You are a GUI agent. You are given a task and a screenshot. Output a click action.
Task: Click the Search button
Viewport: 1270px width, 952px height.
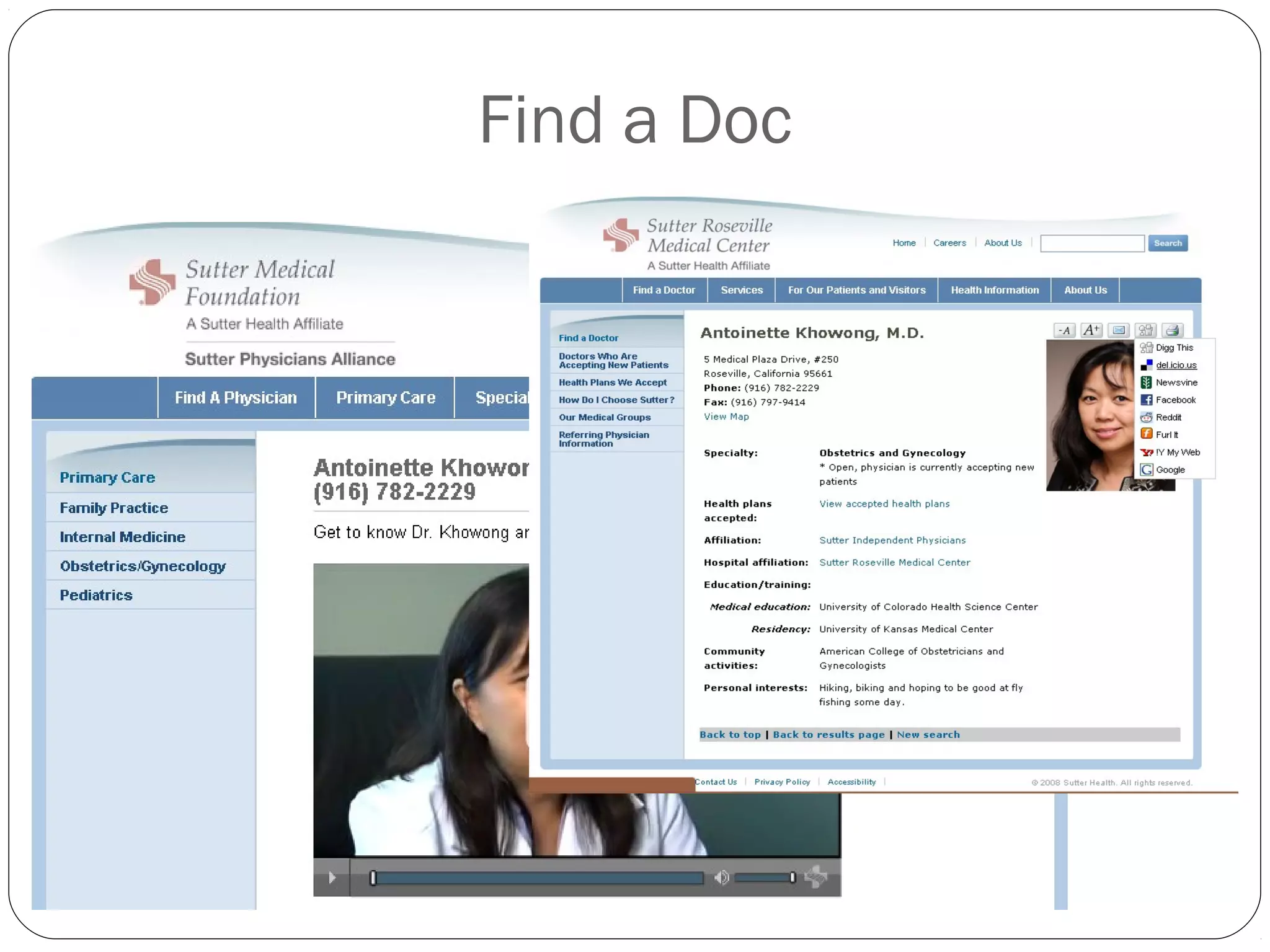pos(1168,243)
